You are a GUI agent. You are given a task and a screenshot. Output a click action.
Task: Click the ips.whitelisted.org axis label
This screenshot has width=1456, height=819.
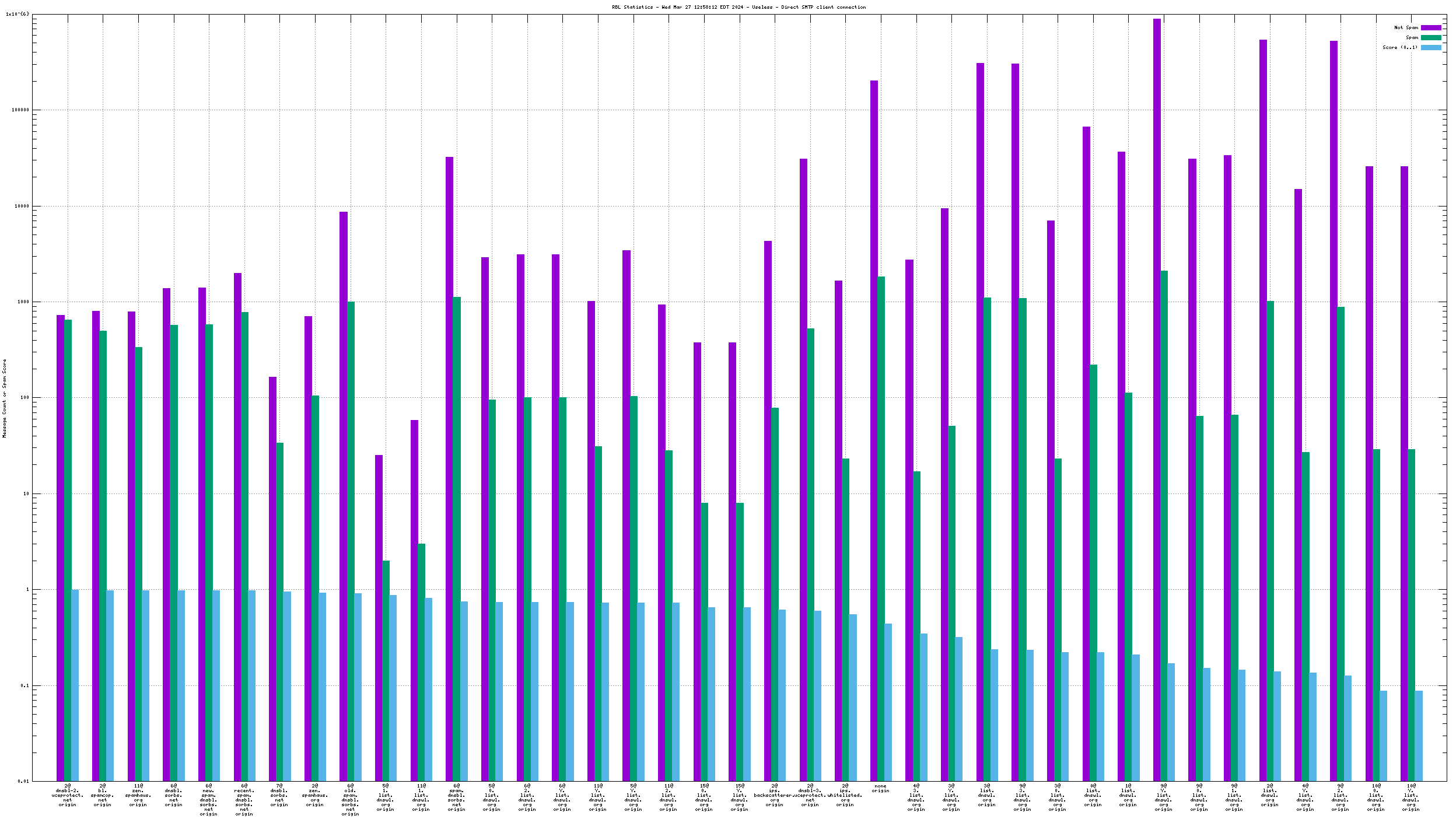click(845, 795)
